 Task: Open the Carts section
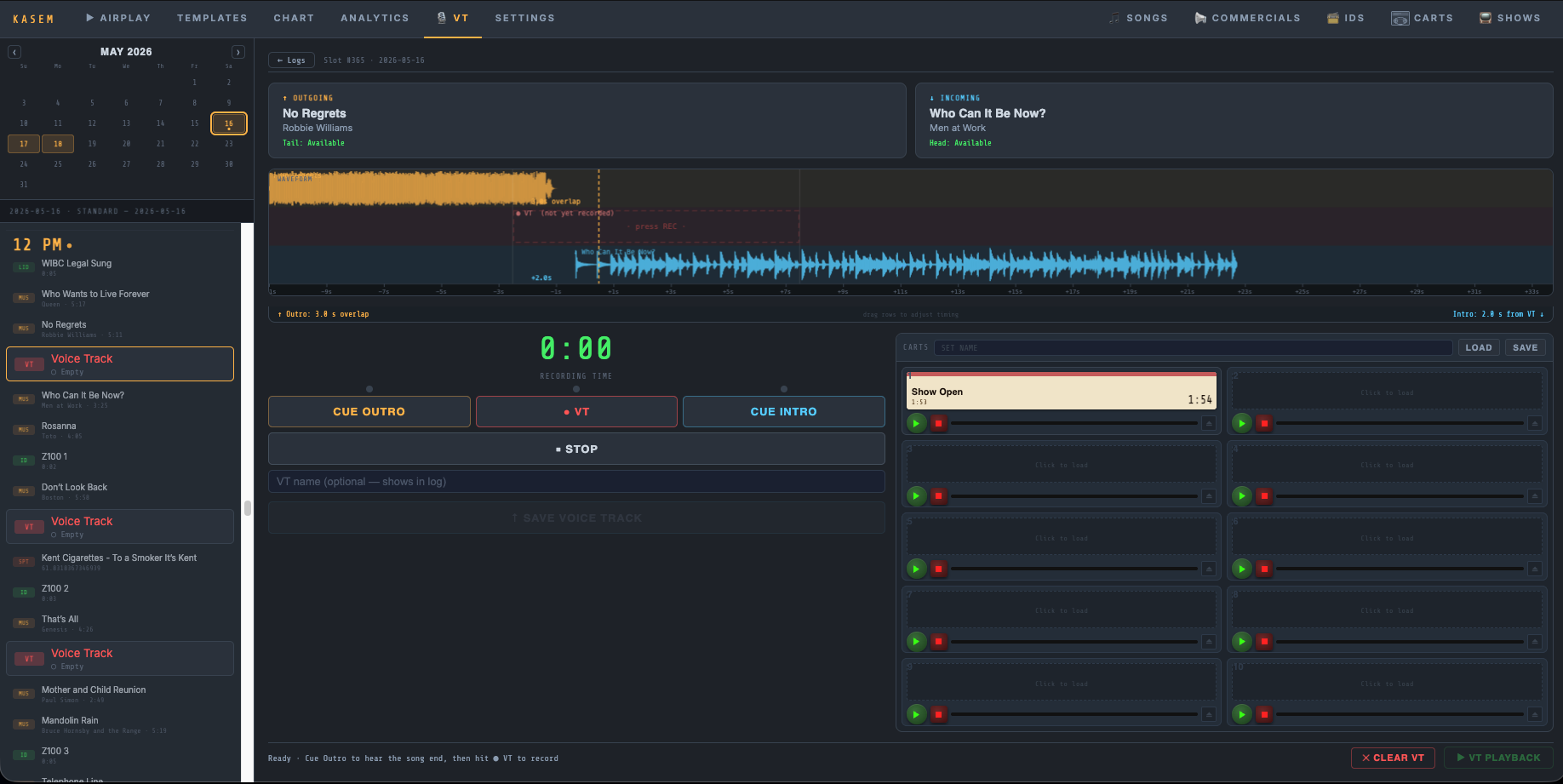[x=1423, y=18]
